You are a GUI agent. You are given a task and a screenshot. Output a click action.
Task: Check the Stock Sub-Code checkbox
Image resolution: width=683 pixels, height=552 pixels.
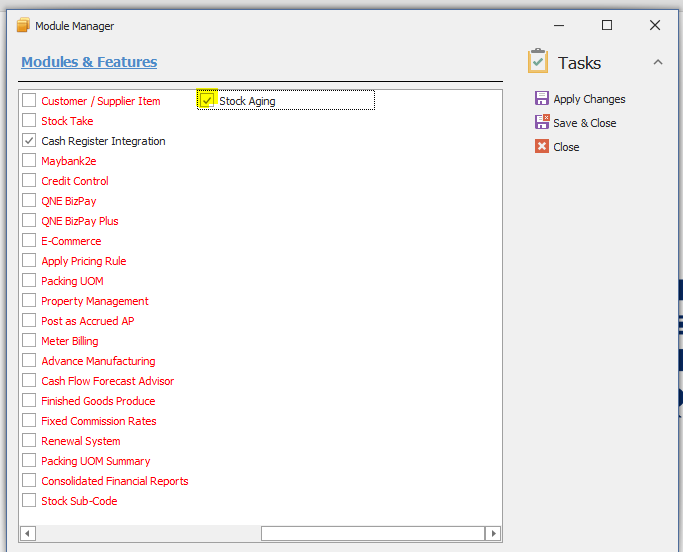[29, 500]
